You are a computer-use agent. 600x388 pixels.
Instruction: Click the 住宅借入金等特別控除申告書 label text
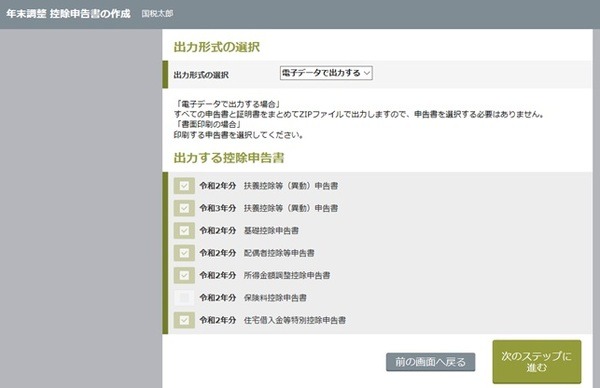pyautogui.click(x=295, y=320)
